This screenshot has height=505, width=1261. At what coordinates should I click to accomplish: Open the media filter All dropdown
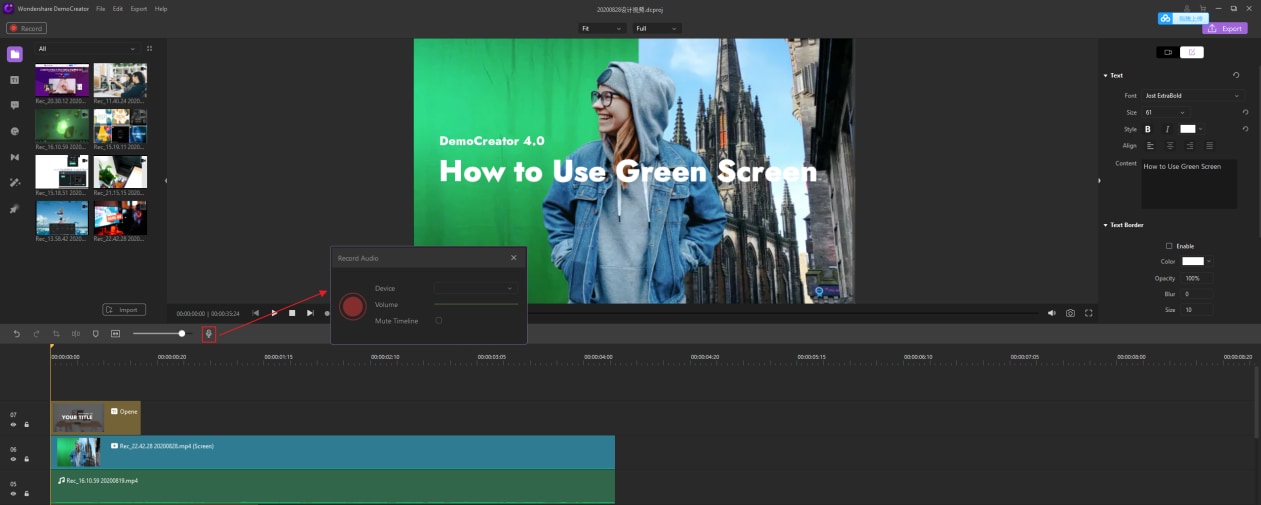pyautogui.click(x=86, y=48)
